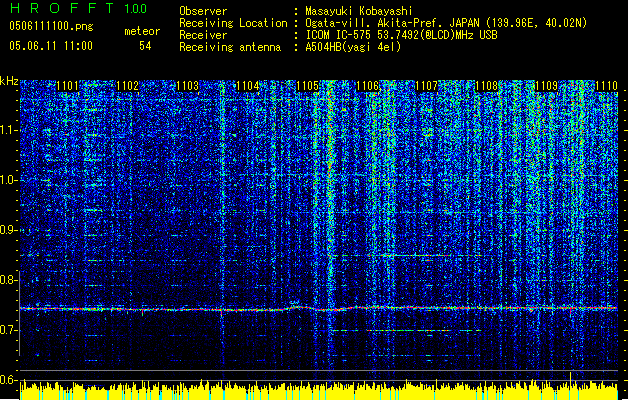The height and width of the screenshot is (400, 629).
Task: Click the date stamp 05.06.11 11:00
Action: [x=51, y=46]
